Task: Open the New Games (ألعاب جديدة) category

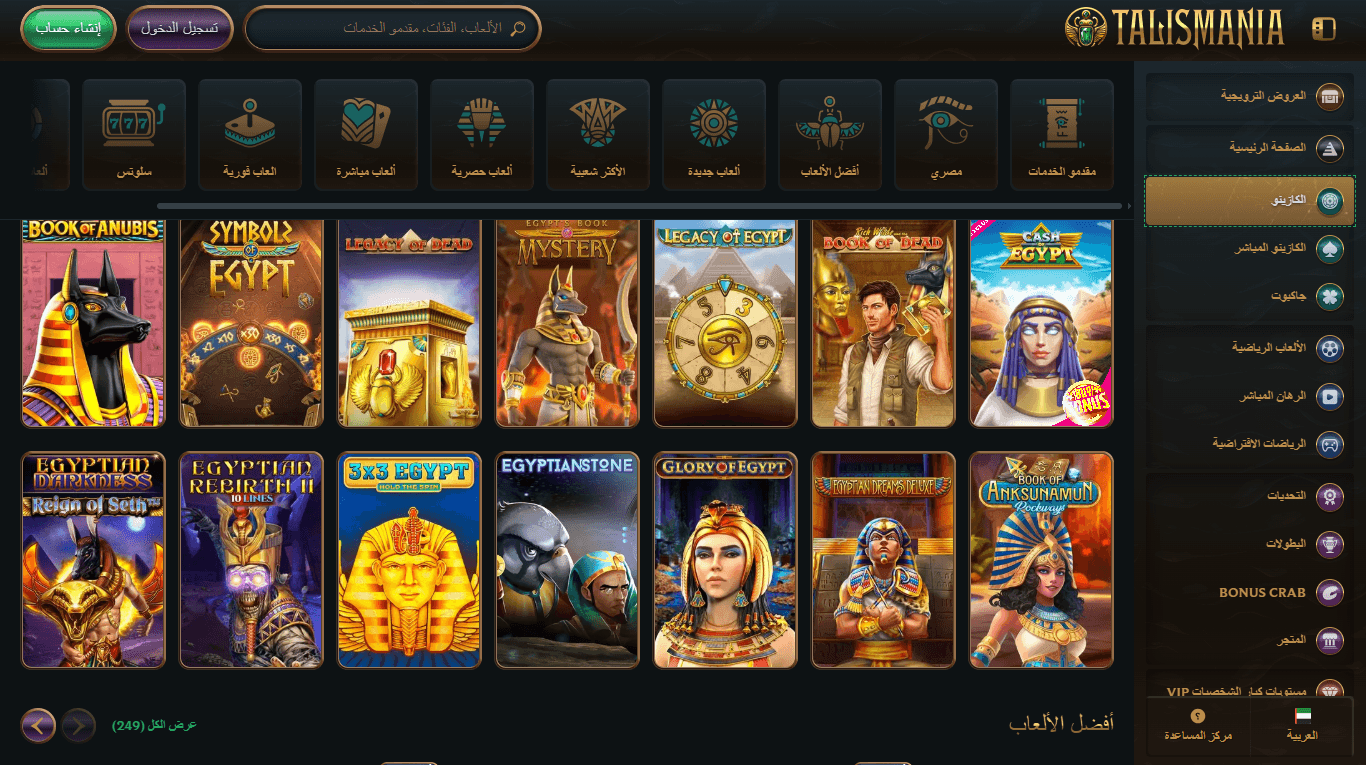Action: 714,135
